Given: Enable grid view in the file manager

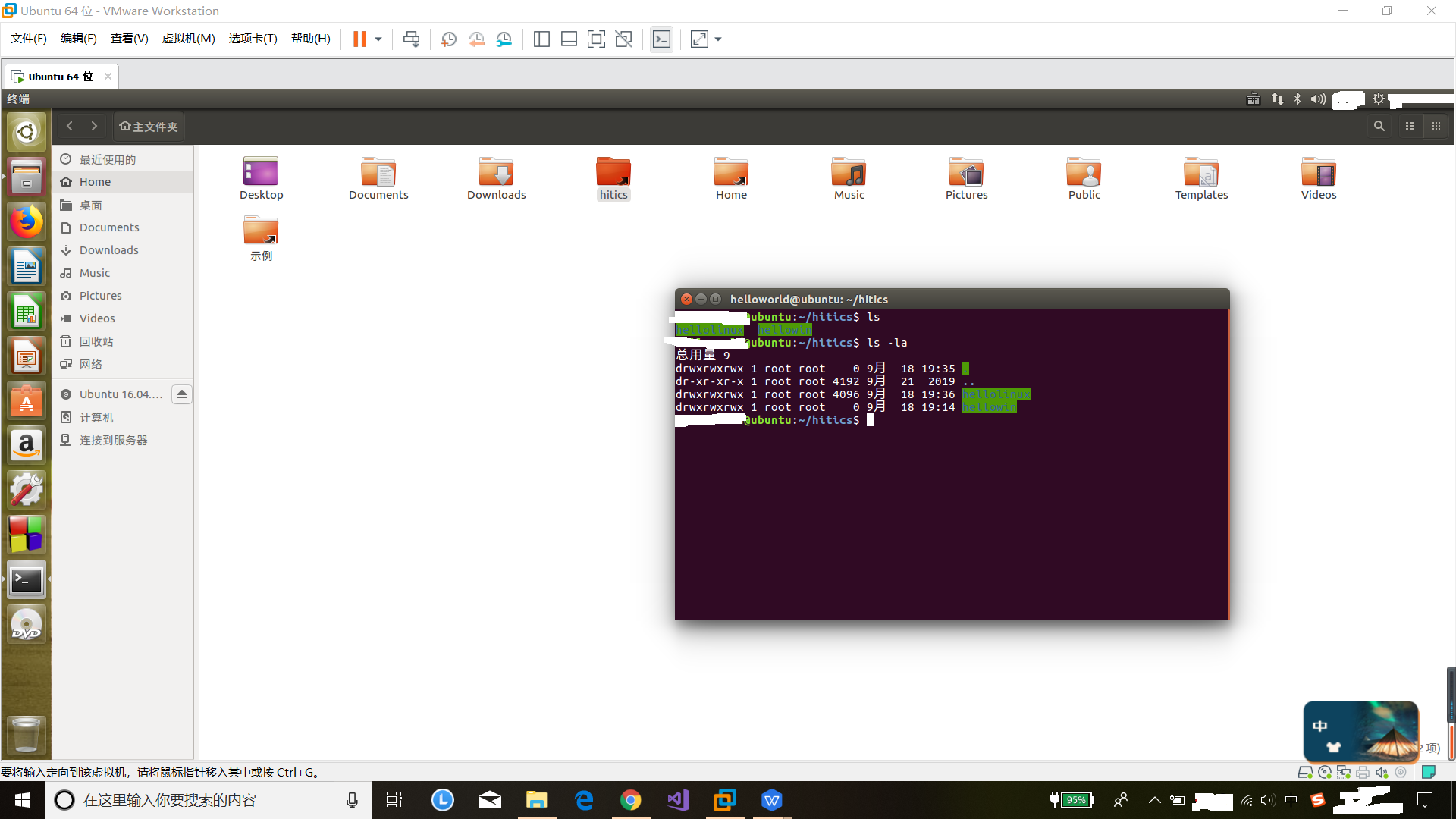Looking at the screenshot, I should click(1436, 126).
